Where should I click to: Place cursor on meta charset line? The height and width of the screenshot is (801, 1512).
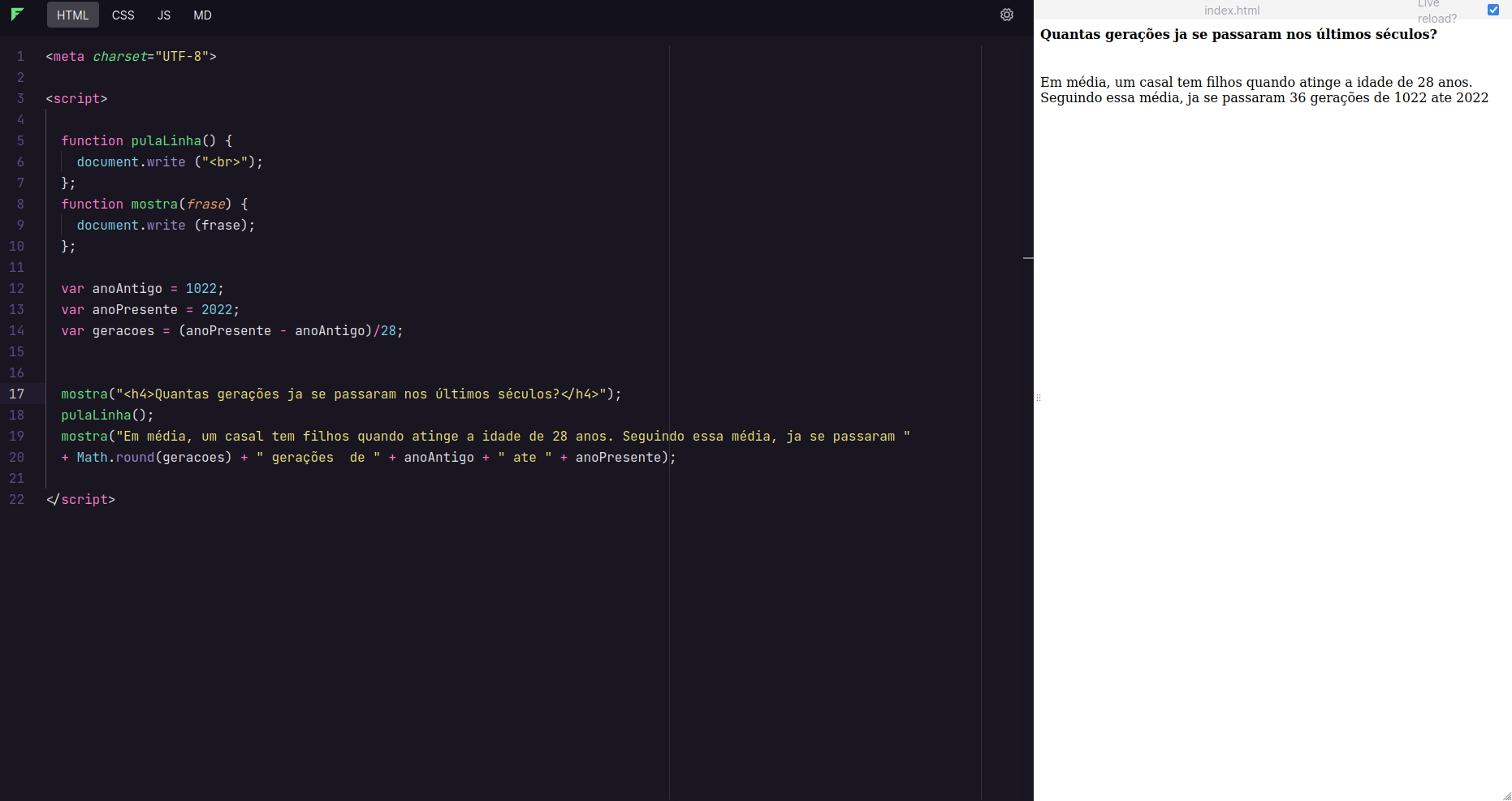pyautogui.click(x=132, y=56)
